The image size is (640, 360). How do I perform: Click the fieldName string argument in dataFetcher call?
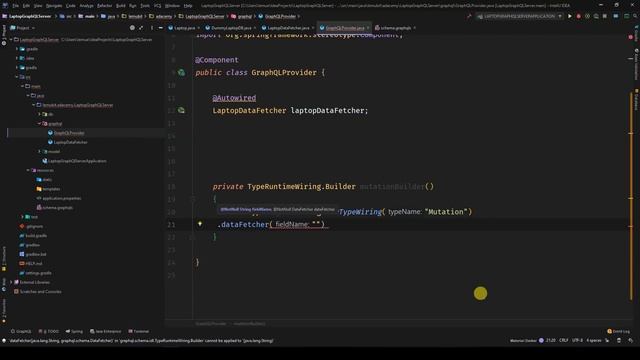click(316, 224)
